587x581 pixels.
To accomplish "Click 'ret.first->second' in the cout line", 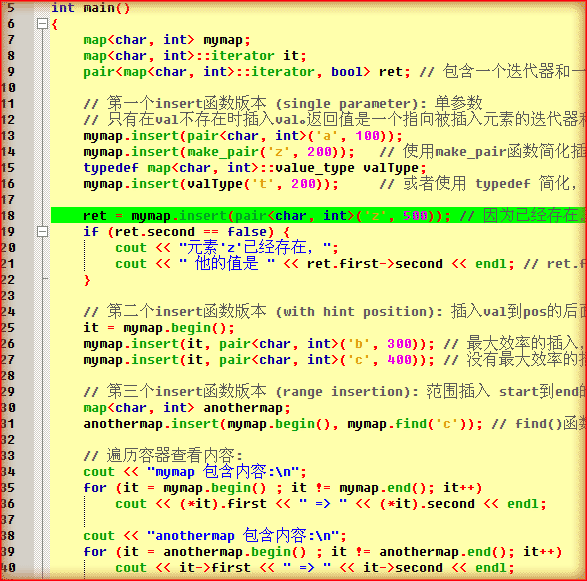I will coord(374,264).
